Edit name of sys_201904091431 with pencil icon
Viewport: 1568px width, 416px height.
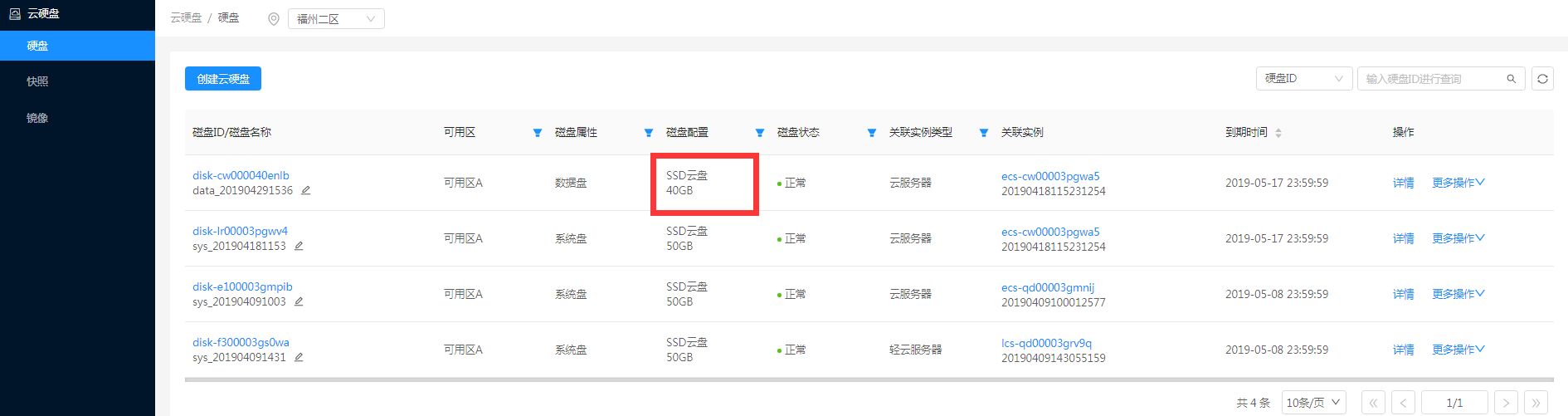[299, 357]
